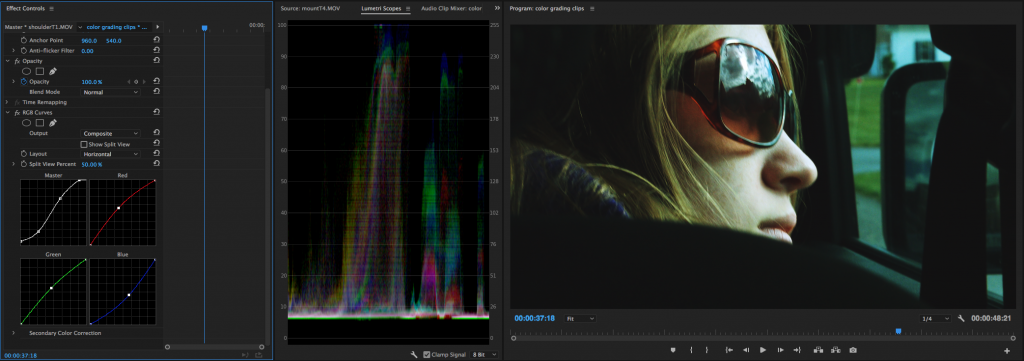The height and width of the screenshot is (361, 1024).
Task: Step back one frame
Action: point(746,350)
